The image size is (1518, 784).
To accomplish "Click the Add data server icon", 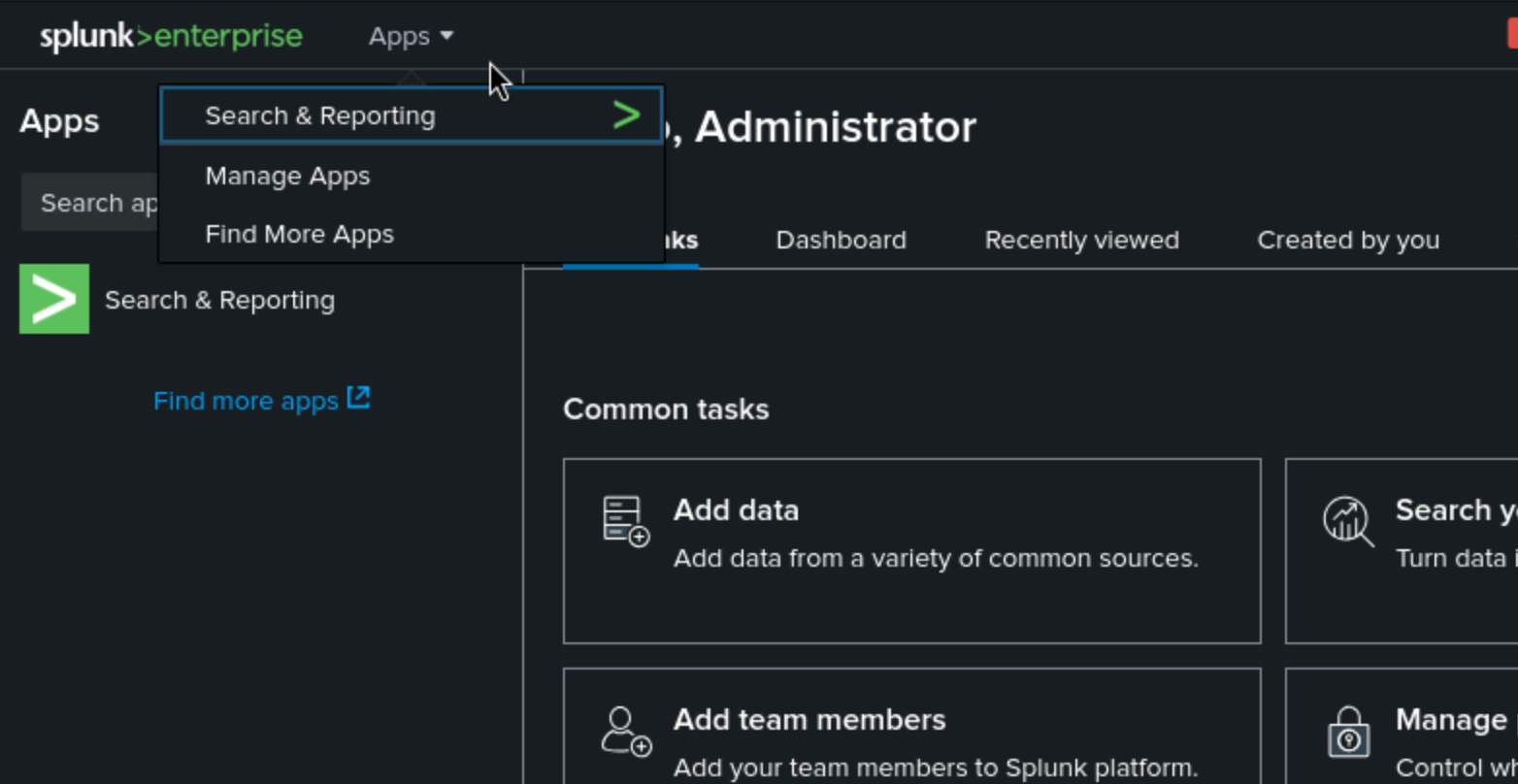I will (625, 521).
